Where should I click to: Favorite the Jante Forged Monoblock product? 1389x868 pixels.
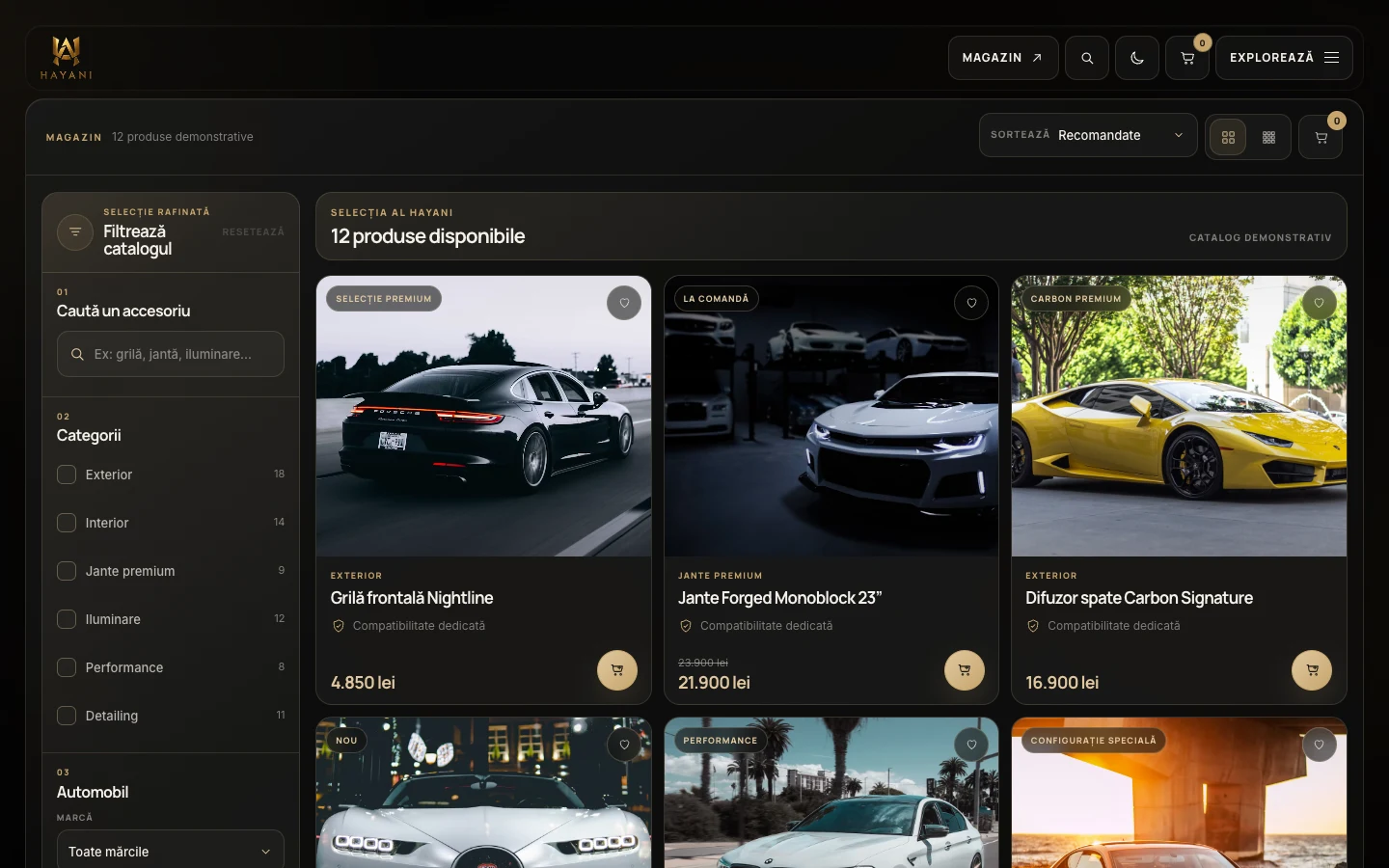pos(971,303)
